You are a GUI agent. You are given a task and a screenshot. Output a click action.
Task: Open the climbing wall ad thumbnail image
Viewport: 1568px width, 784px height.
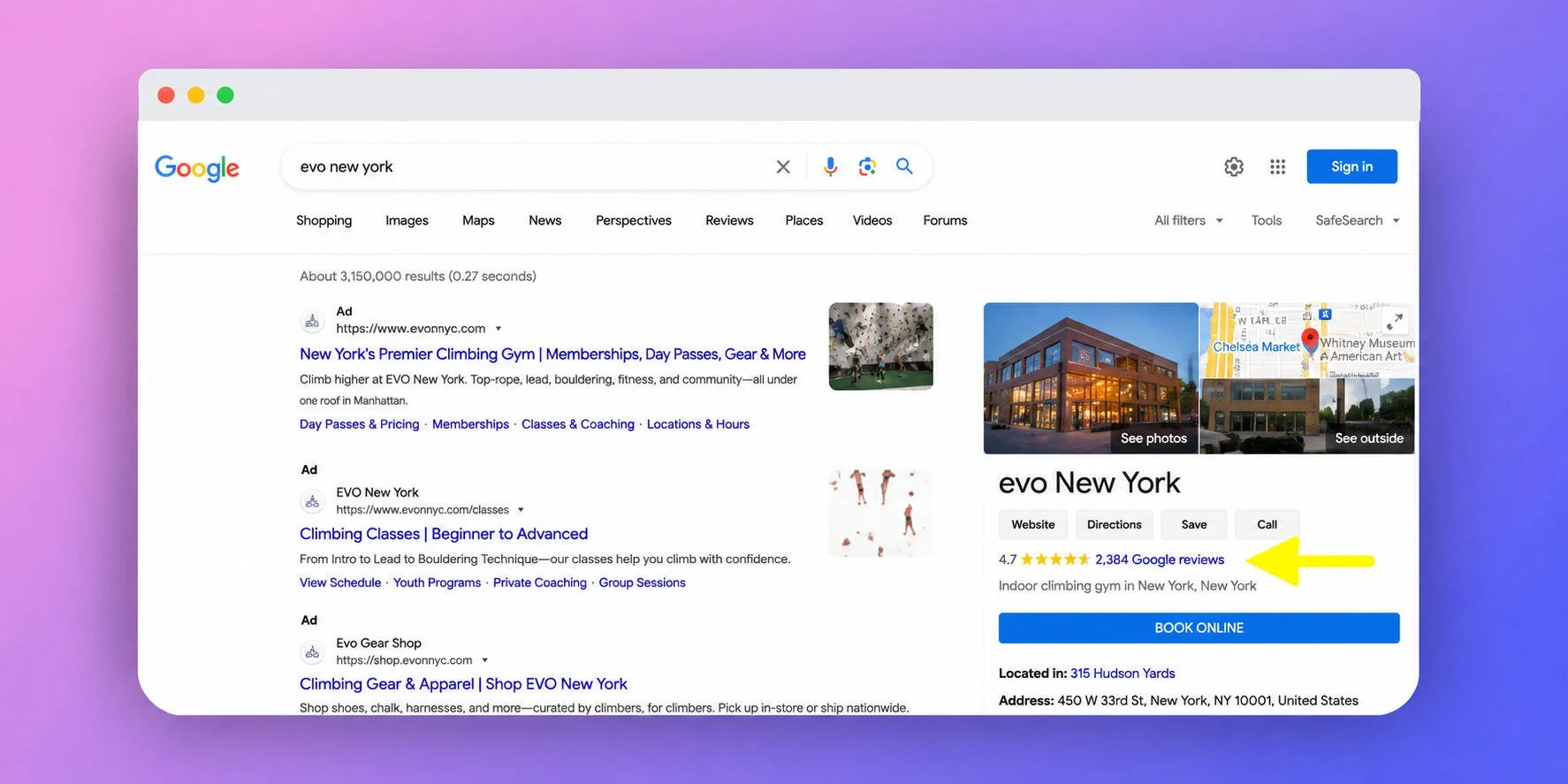(881, 346)
